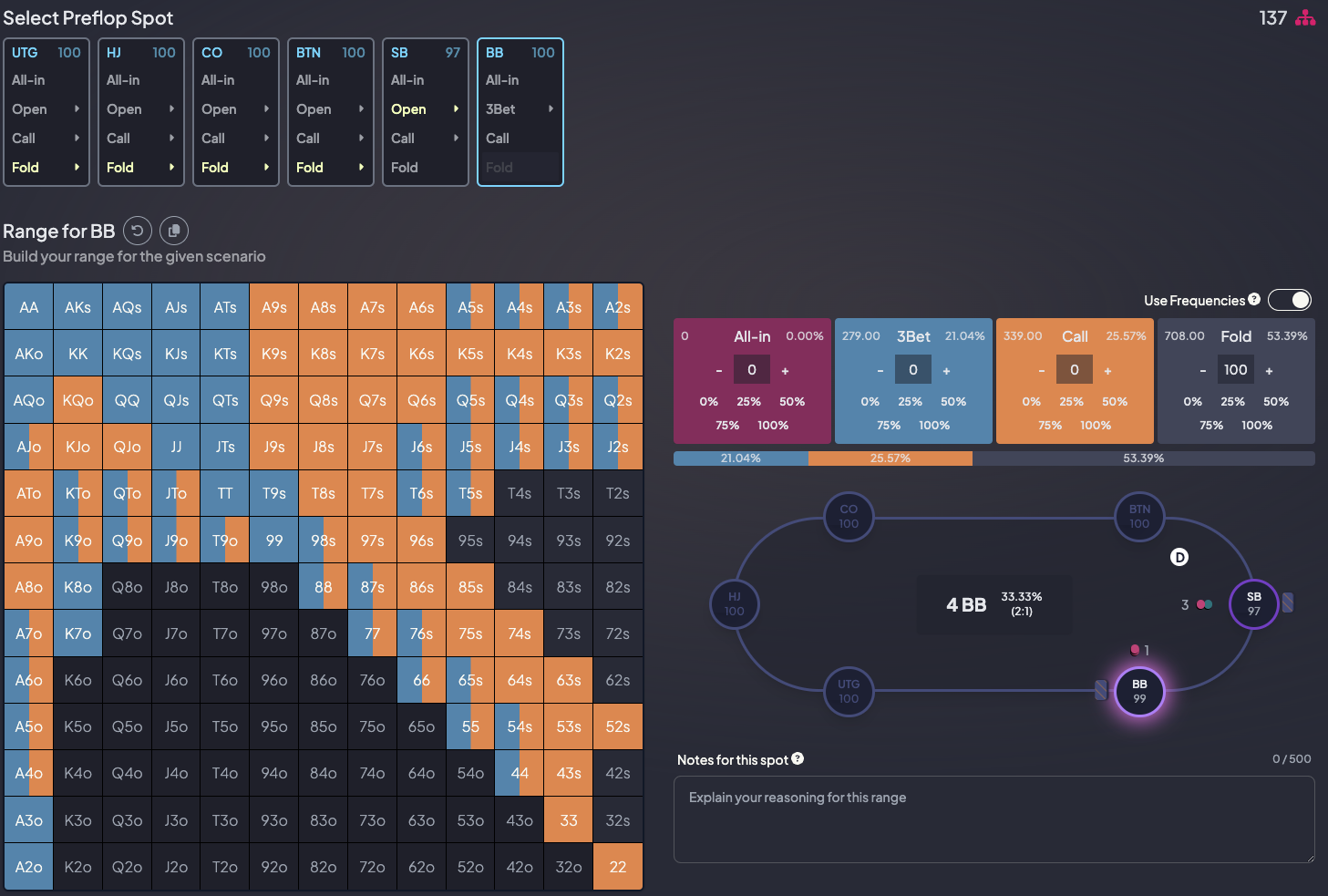Image resolution: width=1328 pixels, height=896 pixels.
Task: Click the notes text area
Action: [994, 819]
